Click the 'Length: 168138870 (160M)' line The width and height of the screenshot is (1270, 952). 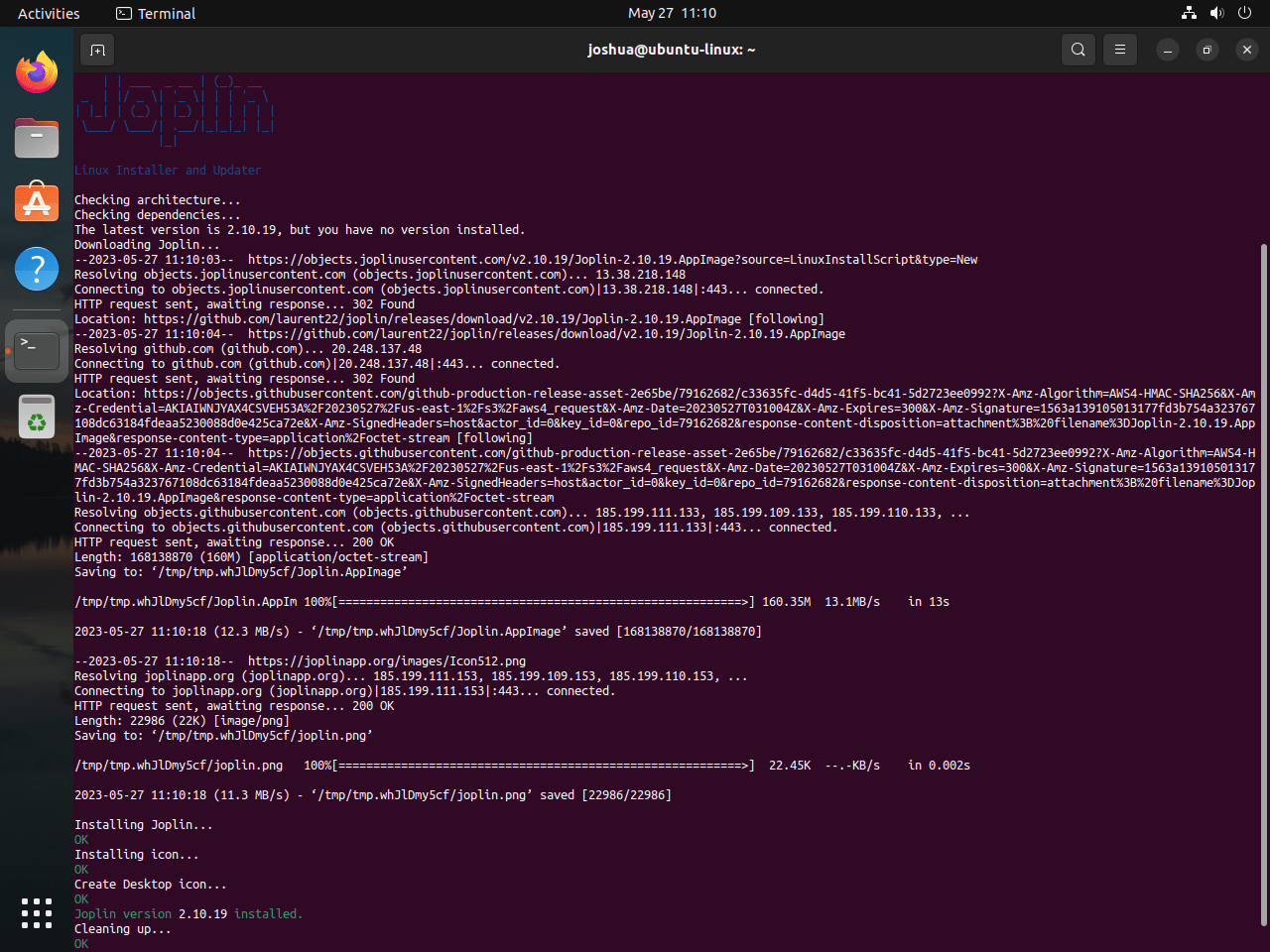point(251,557)
